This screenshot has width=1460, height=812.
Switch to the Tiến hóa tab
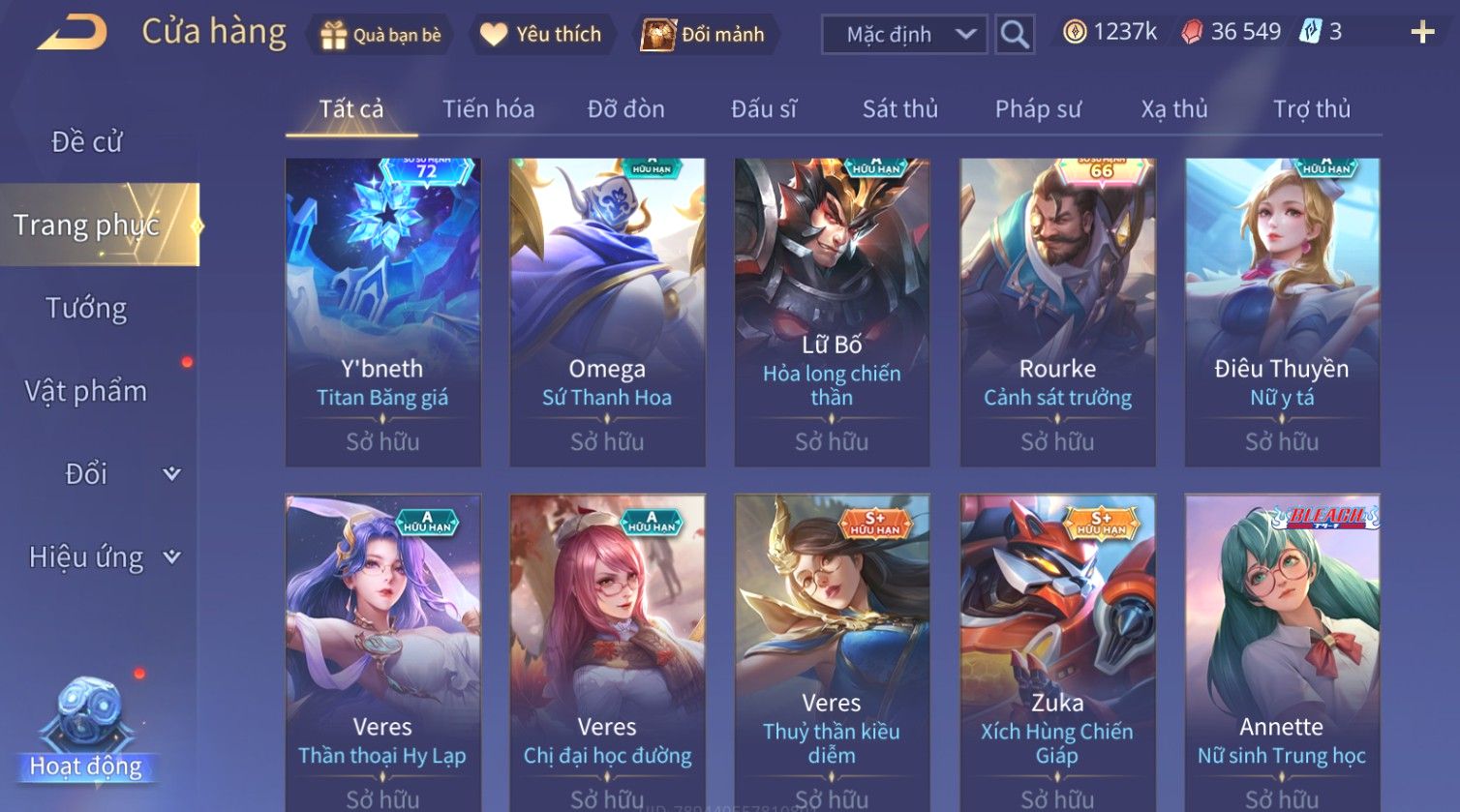click(x=488, y=109)
